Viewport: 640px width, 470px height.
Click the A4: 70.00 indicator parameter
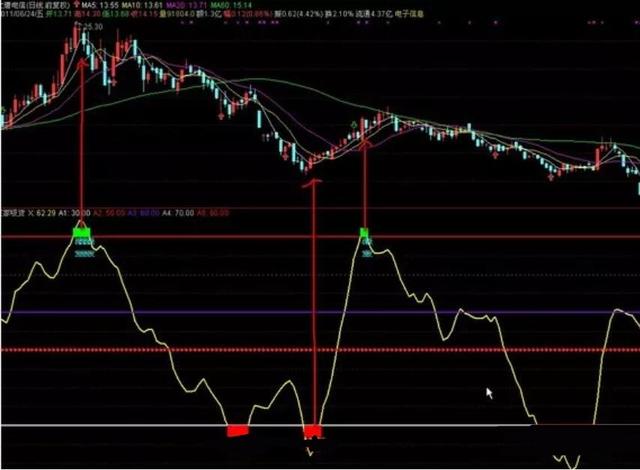(178, 213)
